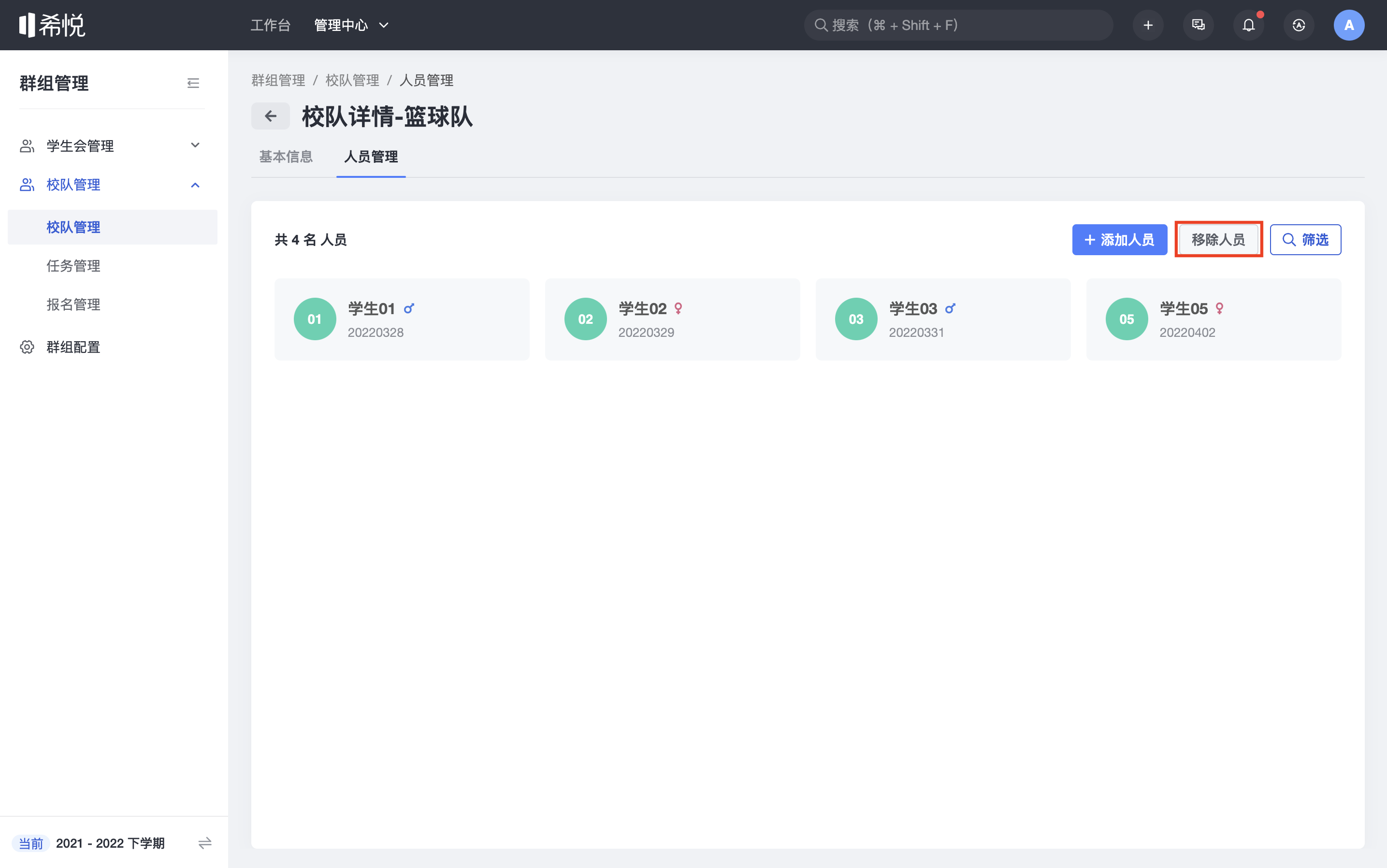Click the 2021 - 2022 下学期 label

point(110,843)
